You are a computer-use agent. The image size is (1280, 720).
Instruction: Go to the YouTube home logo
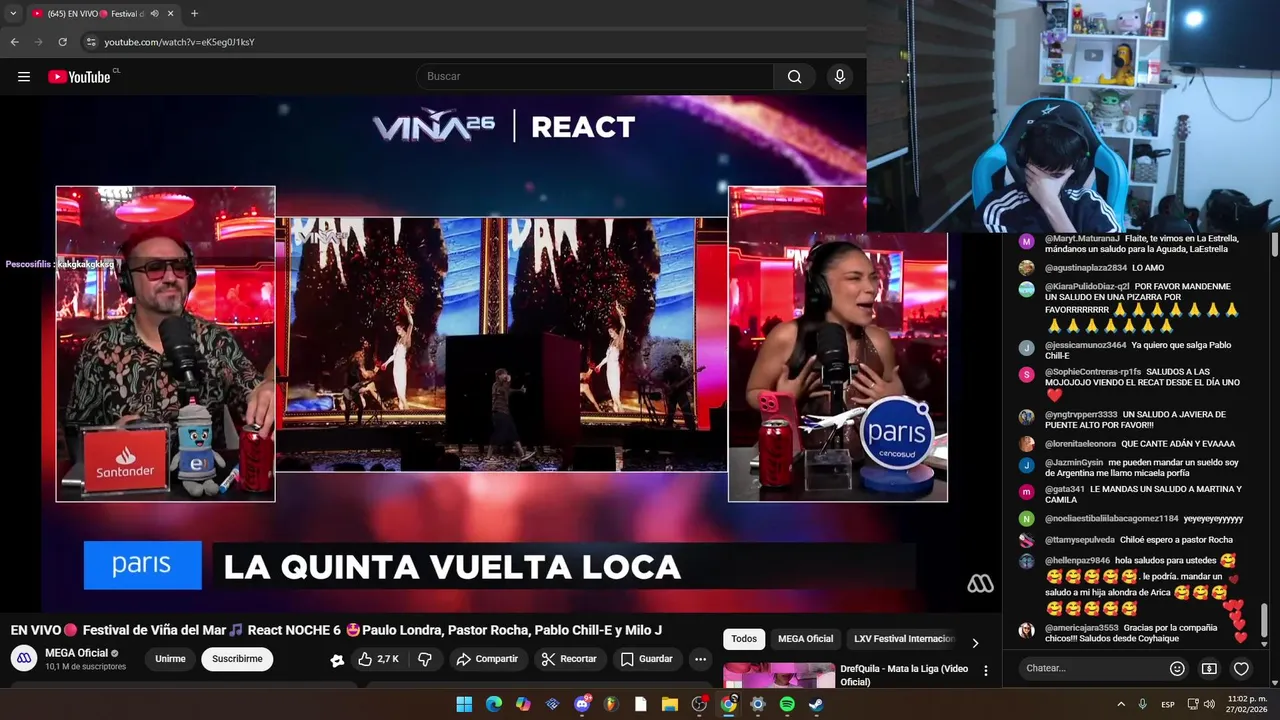pos(79,77)
